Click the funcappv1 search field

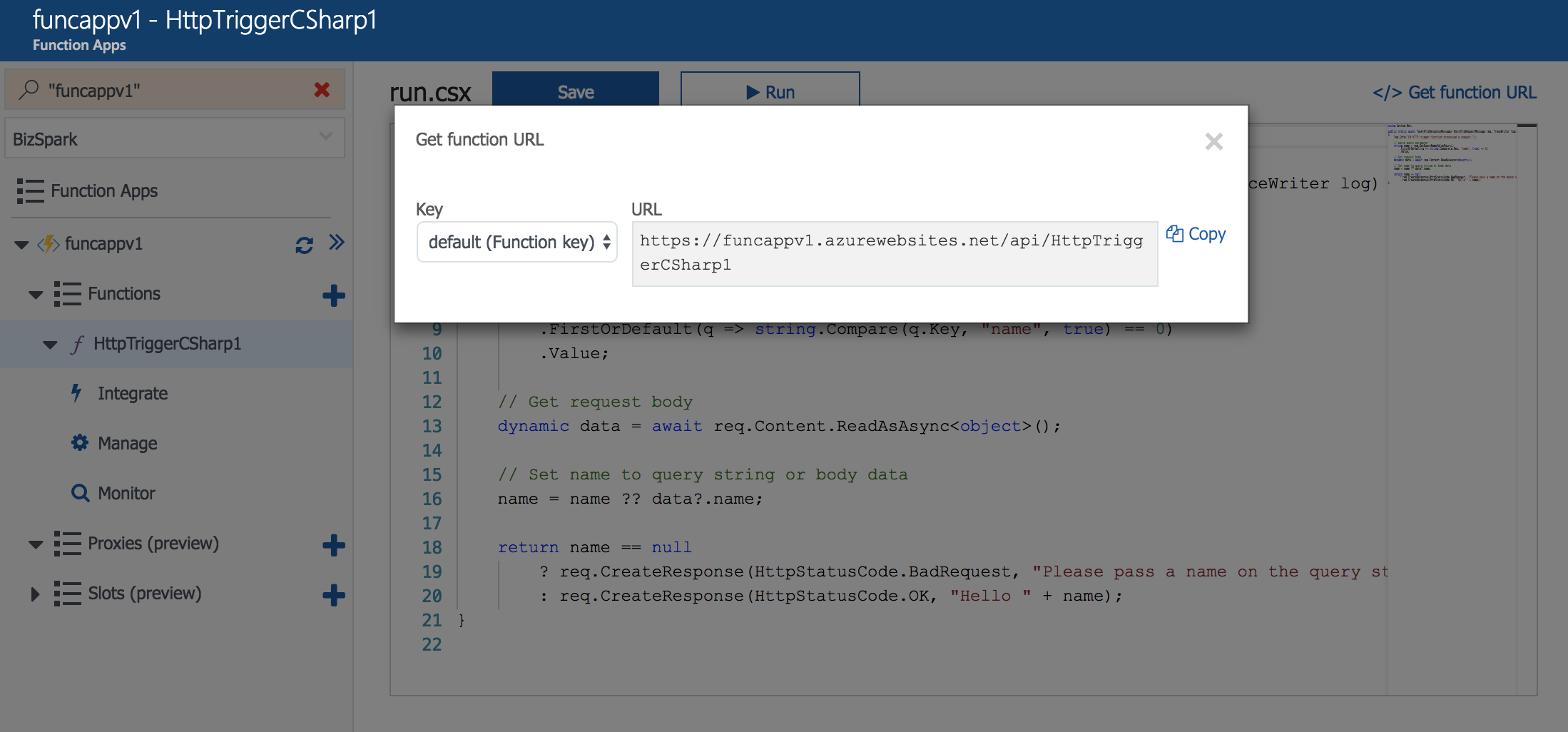coord(175,90)
